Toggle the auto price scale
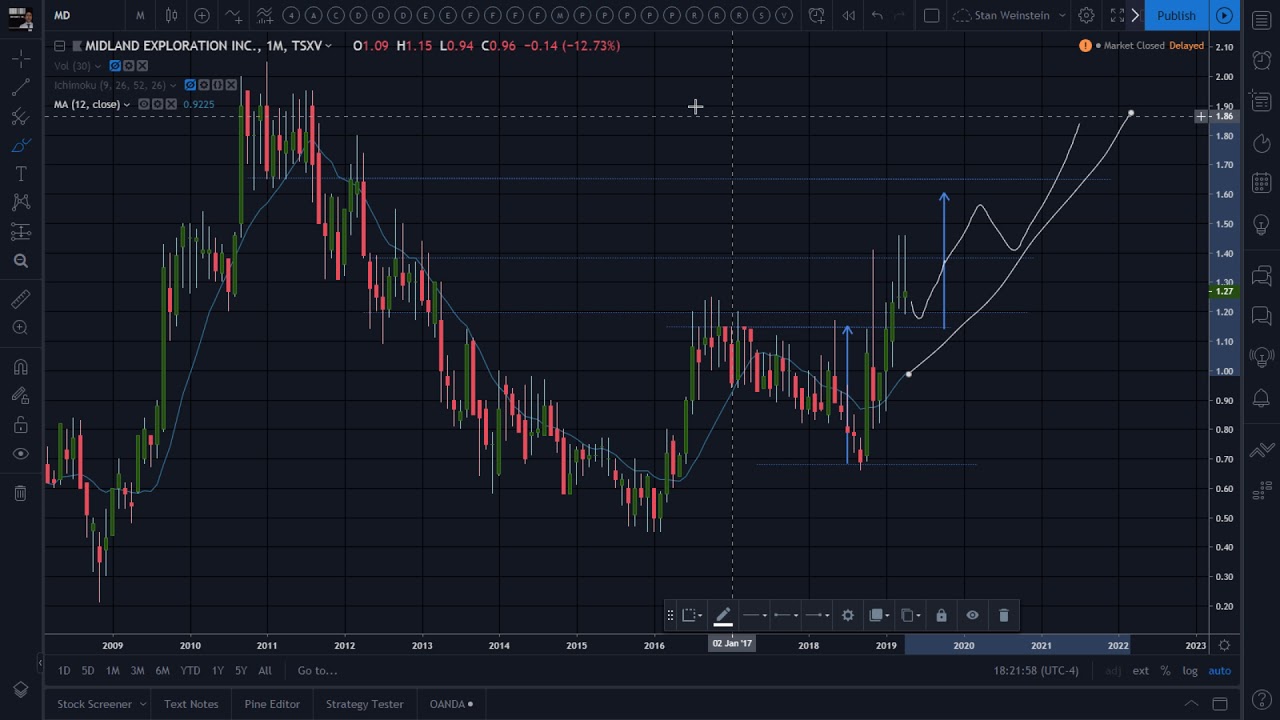The width and height of the screenshot is (1280, 720). pyautogui.click(x=1219, y=671)
